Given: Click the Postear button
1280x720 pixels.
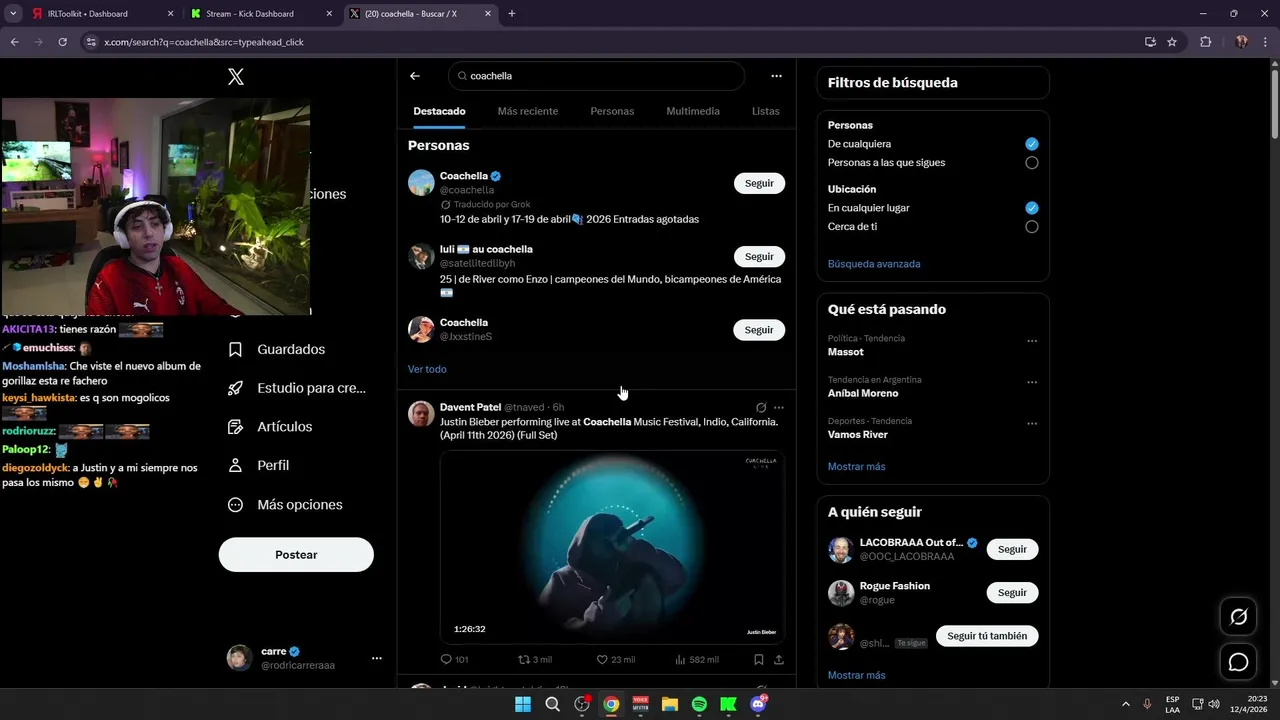Looking at the screenshot, I should [296, 555].
